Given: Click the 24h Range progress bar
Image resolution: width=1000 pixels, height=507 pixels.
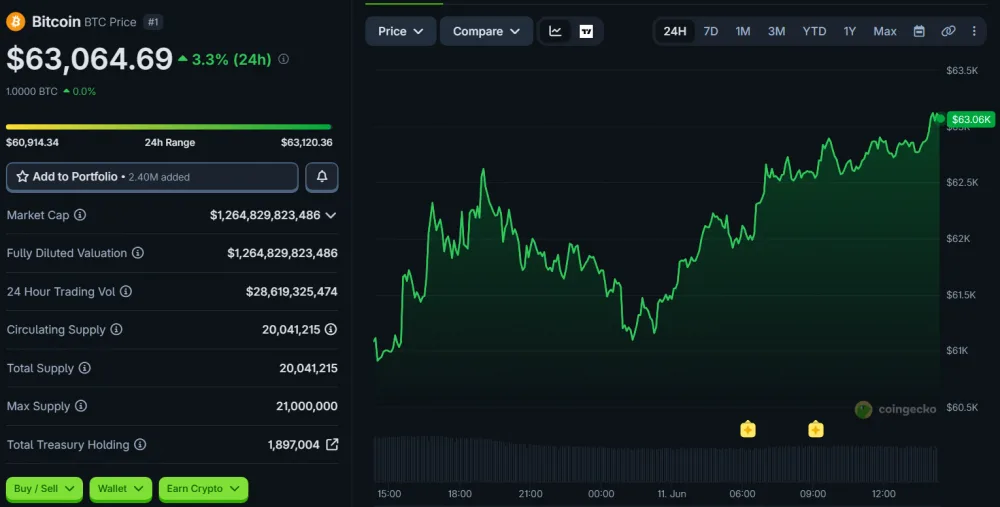Looking at the screenshot, I should [168, 127].
